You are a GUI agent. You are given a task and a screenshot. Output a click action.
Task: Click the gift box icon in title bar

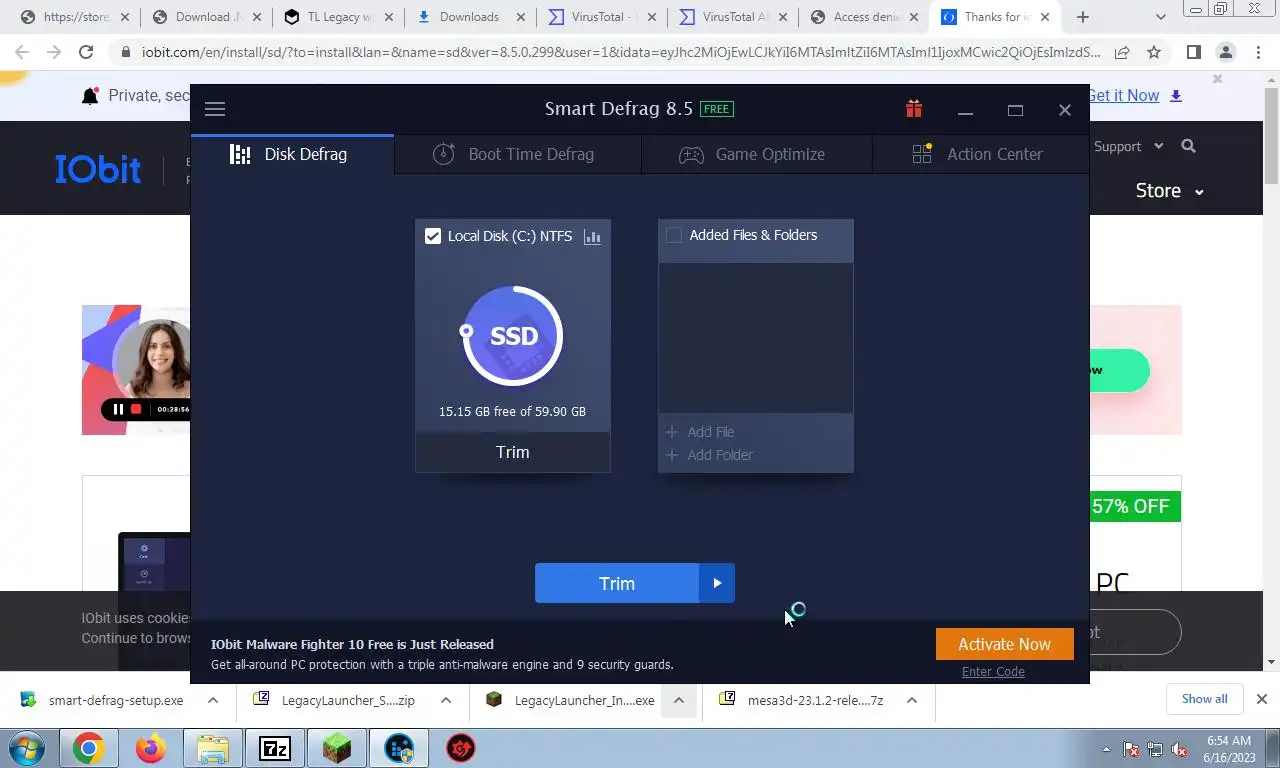point(914,109)
